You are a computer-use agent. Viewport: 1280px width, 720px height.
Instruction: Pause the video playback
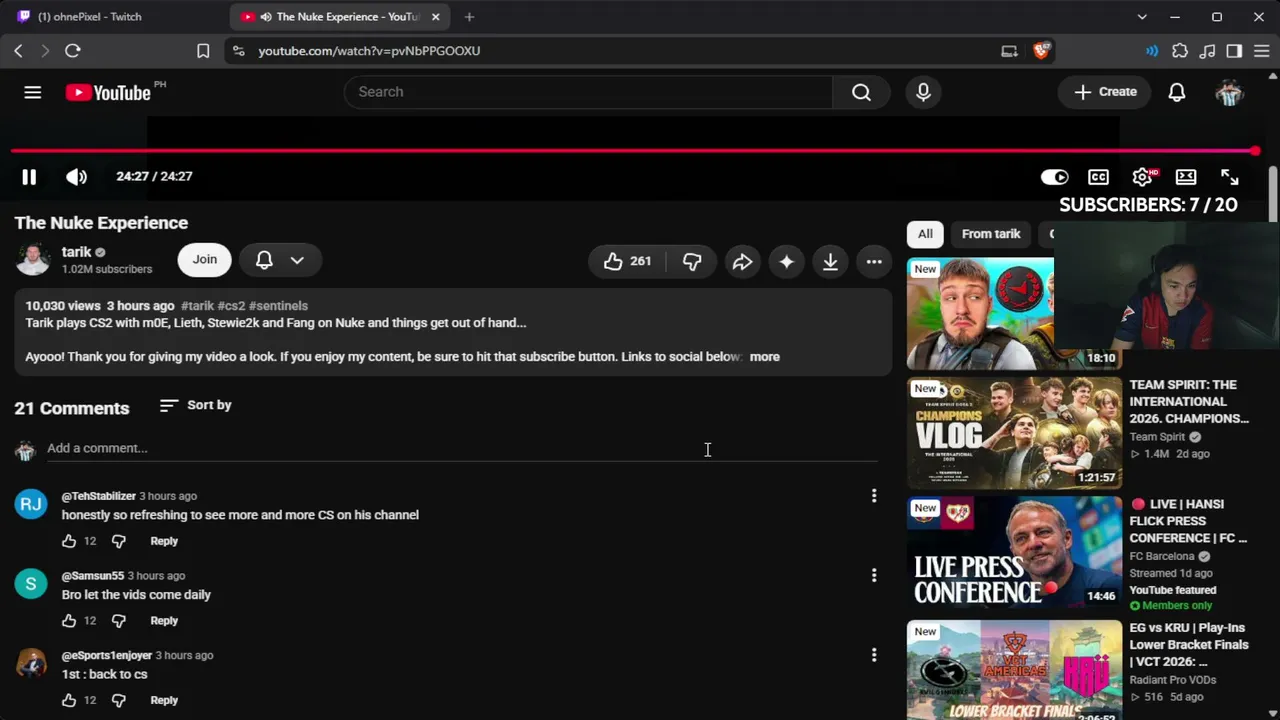point(29,177)
